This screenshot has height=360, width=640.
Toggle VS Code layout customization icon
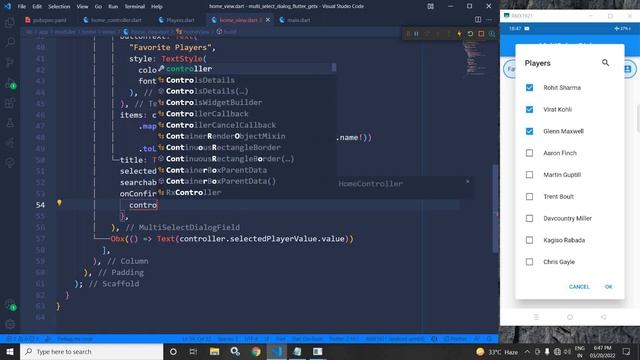click(431, 6)
